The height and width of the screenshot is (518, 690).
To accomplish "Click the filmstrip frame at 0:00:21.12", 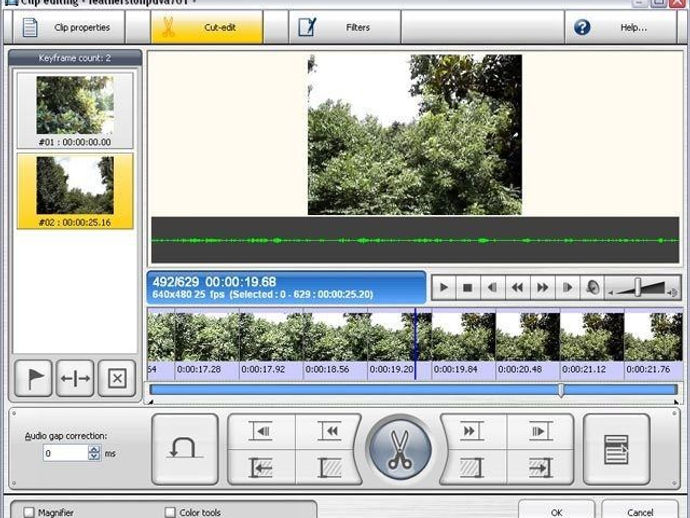I will click(592, 337).
